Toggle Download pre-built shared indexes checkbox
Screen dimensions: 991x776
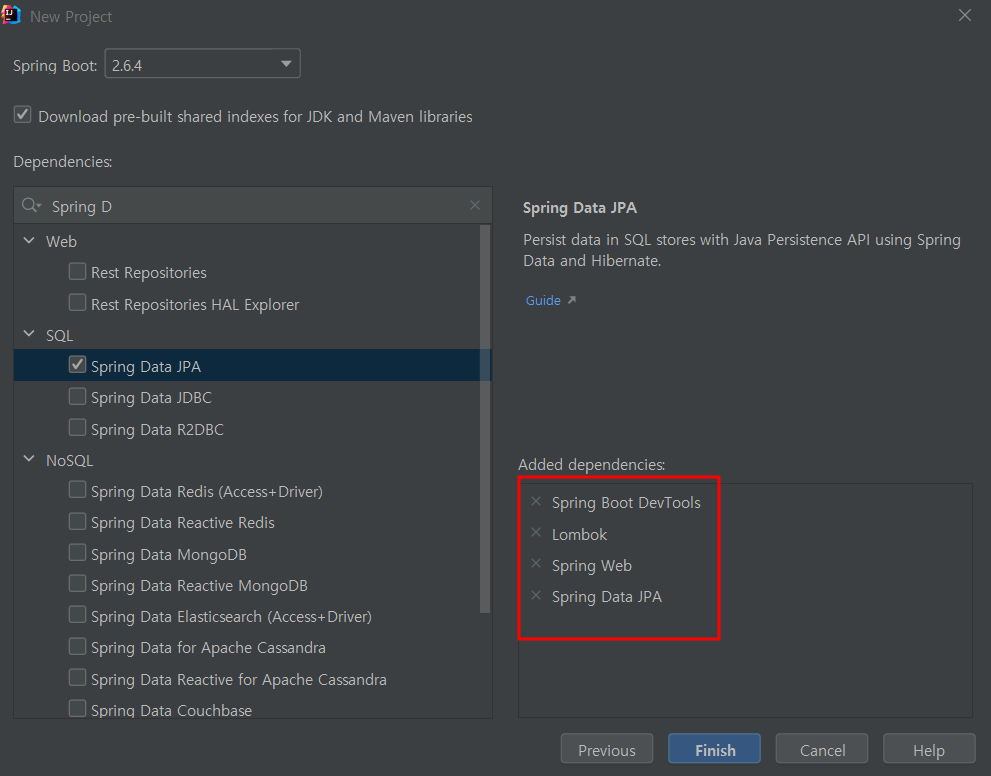click(x=23, y=115)
